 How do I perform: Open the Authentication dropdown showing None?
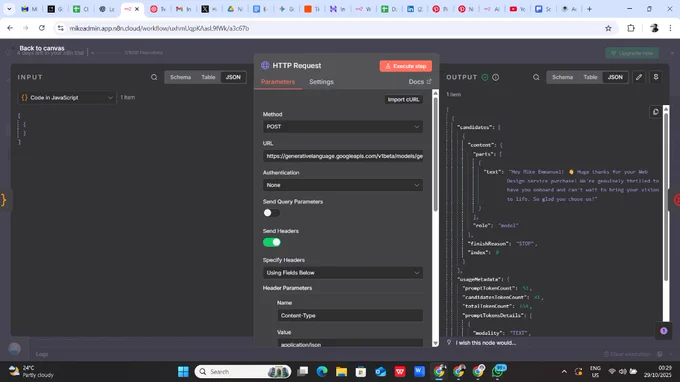point(343,185)
